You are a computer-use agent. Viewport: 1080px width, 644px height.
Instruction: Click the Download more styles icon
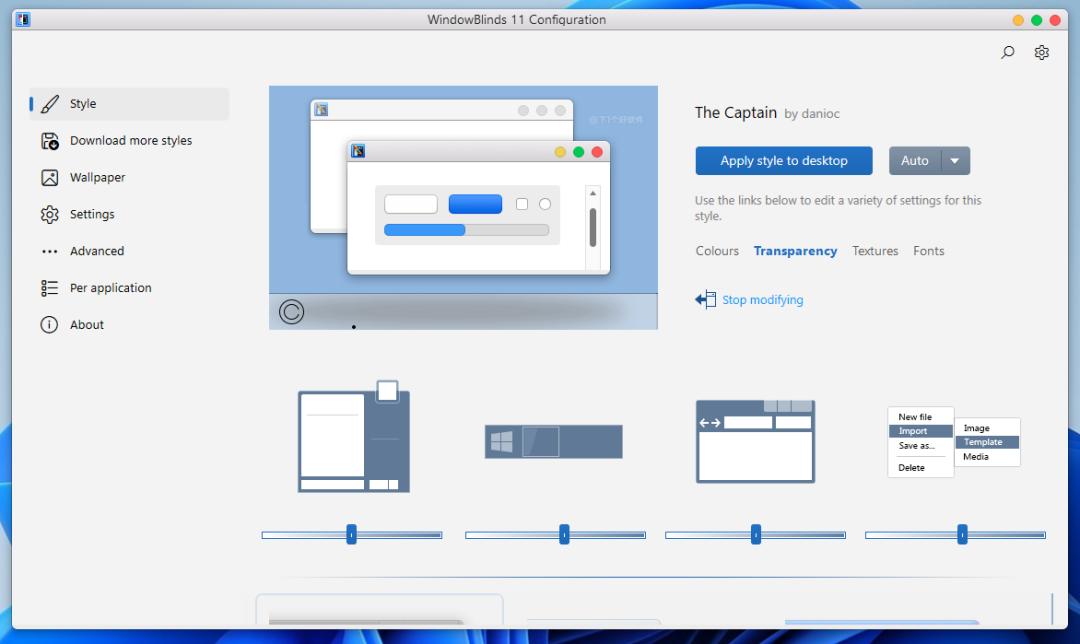click(50, 141)
